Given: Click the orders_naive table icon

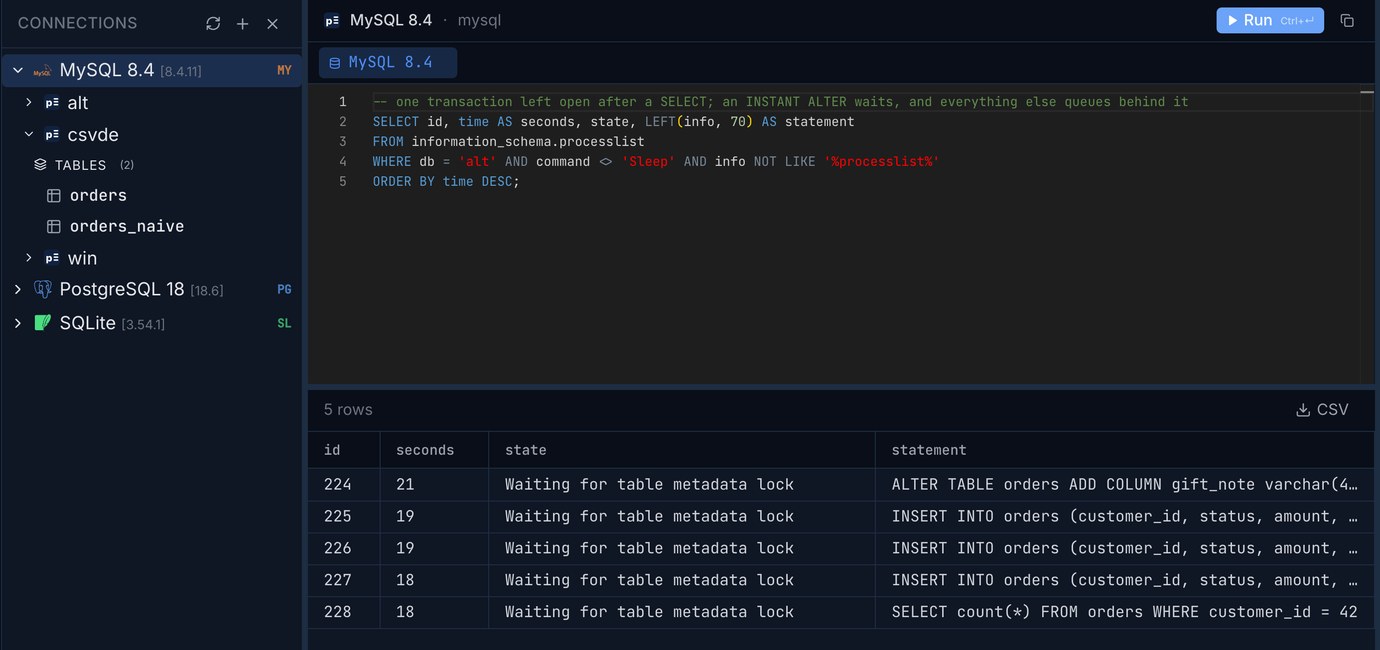Looking at the screenshot, I should pos(54,226).
